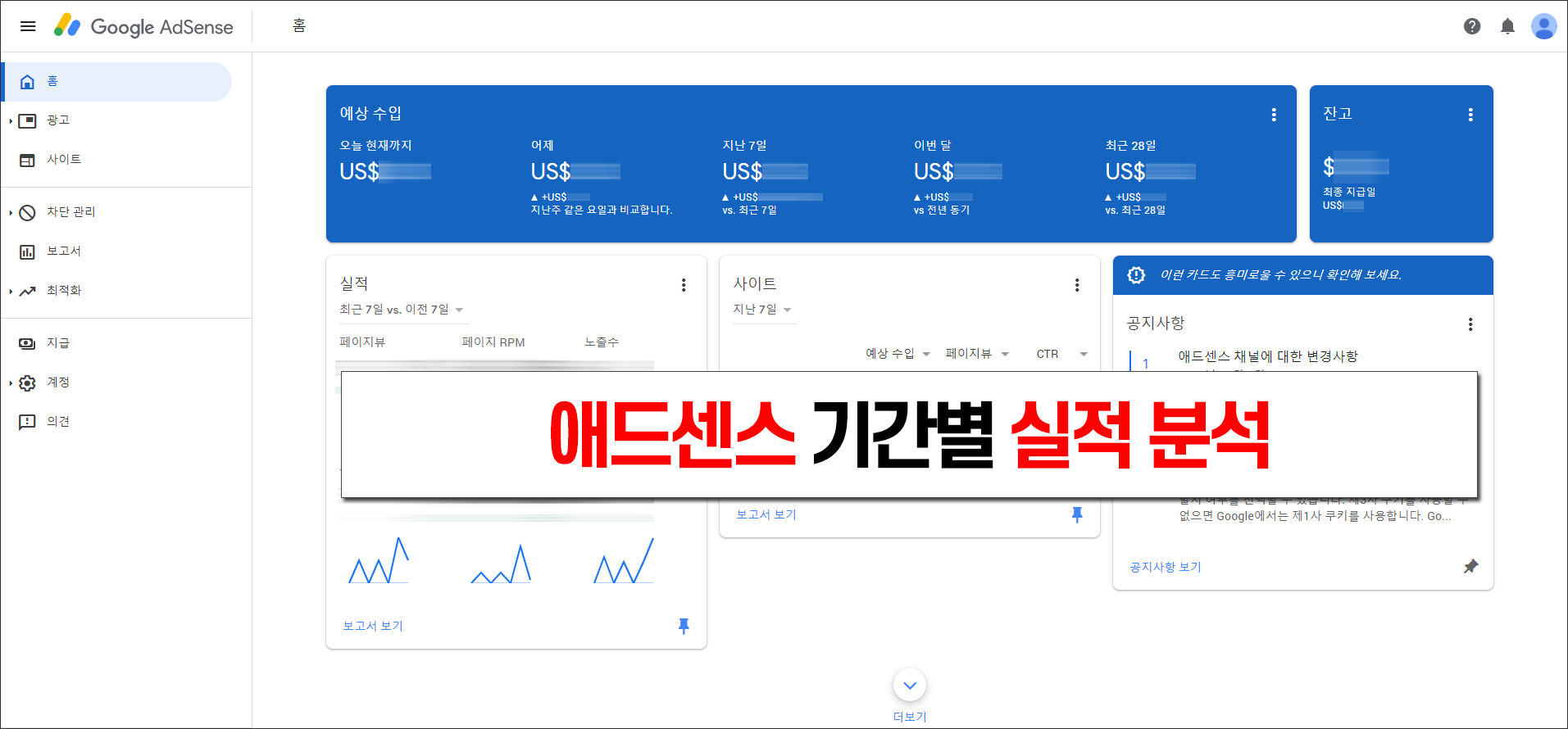Click the suggested cards compass icon
This screenshot has height=729, width=1568.
pos(1136,275)
